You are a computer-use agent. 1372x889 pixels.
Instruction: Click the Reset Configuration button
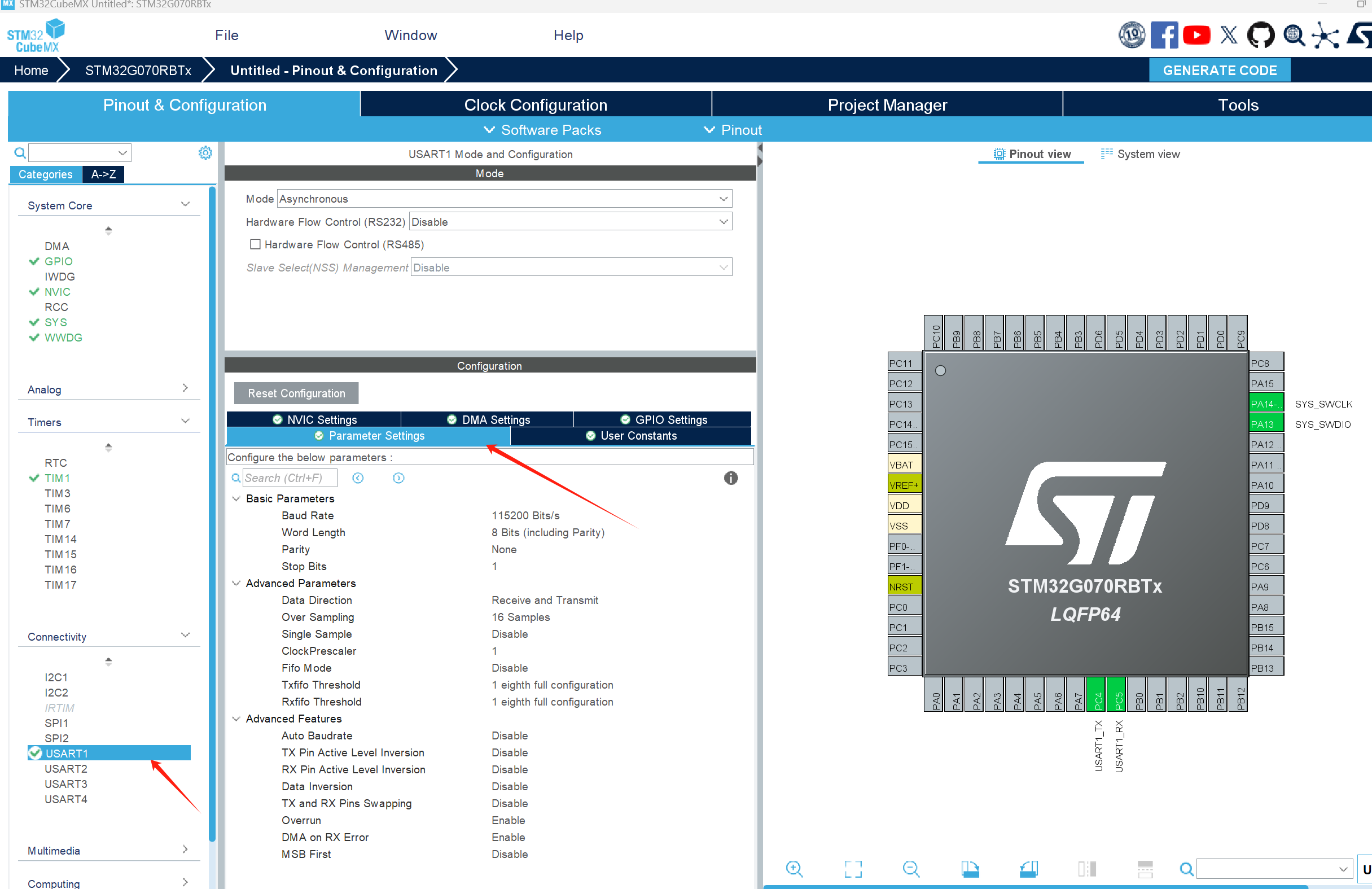[x=296, y=393]
